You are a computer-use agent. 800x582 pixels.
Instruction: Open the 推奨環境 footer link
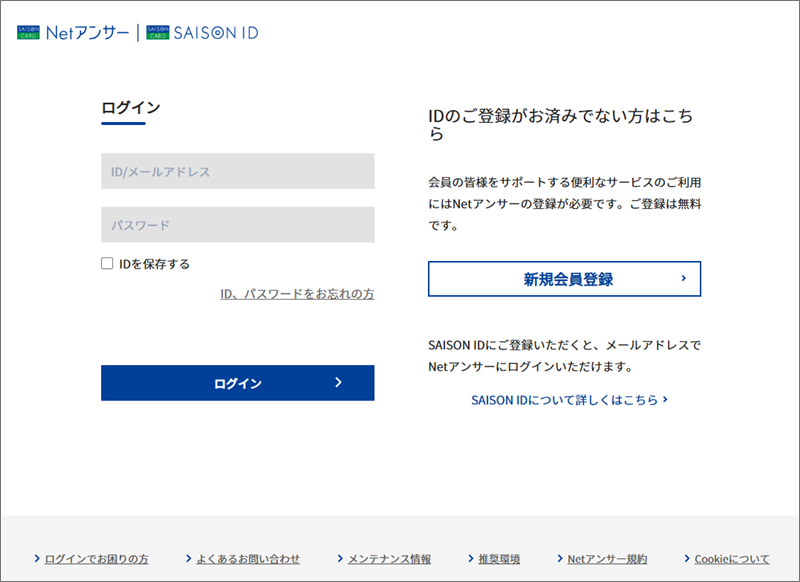click(x=499, y=559)
